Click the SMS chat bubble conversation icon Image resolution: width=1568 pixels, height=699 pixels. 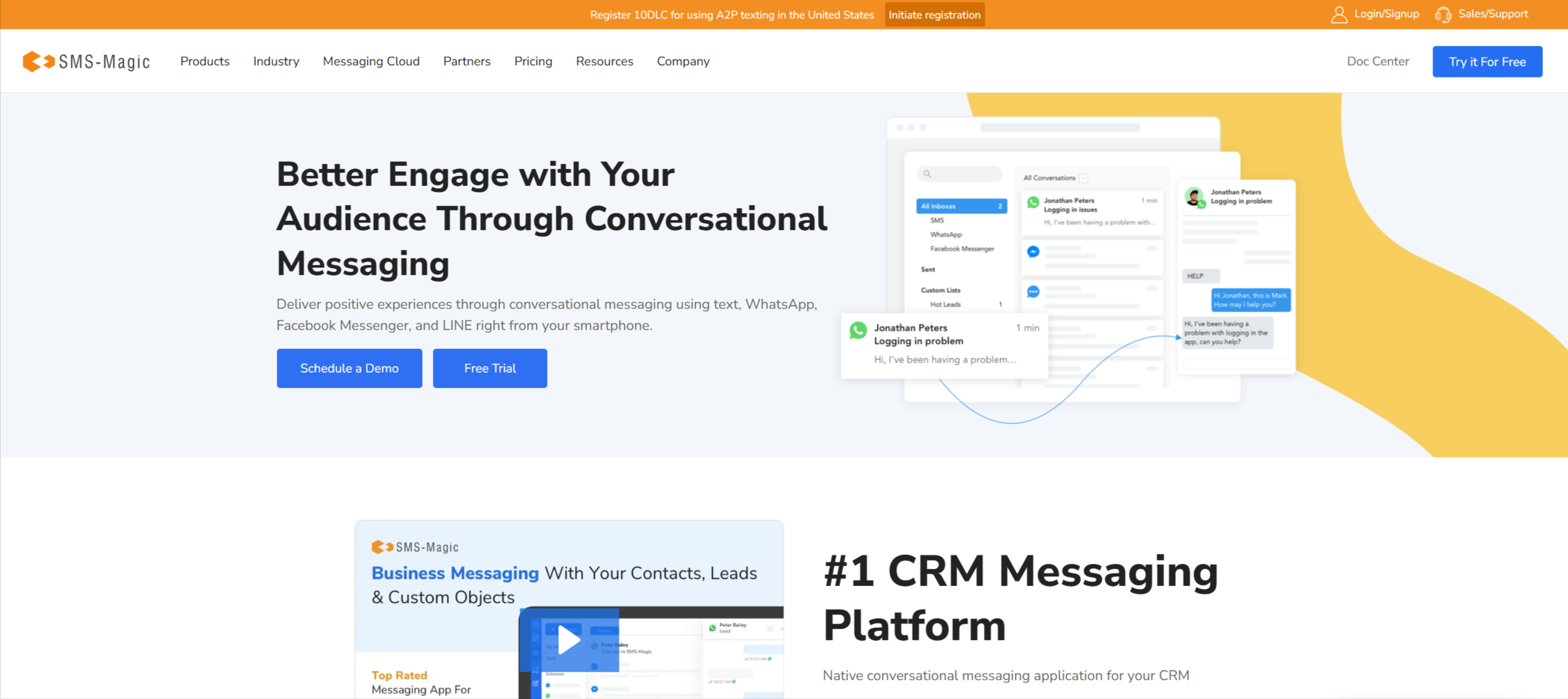click(1033, 291)
